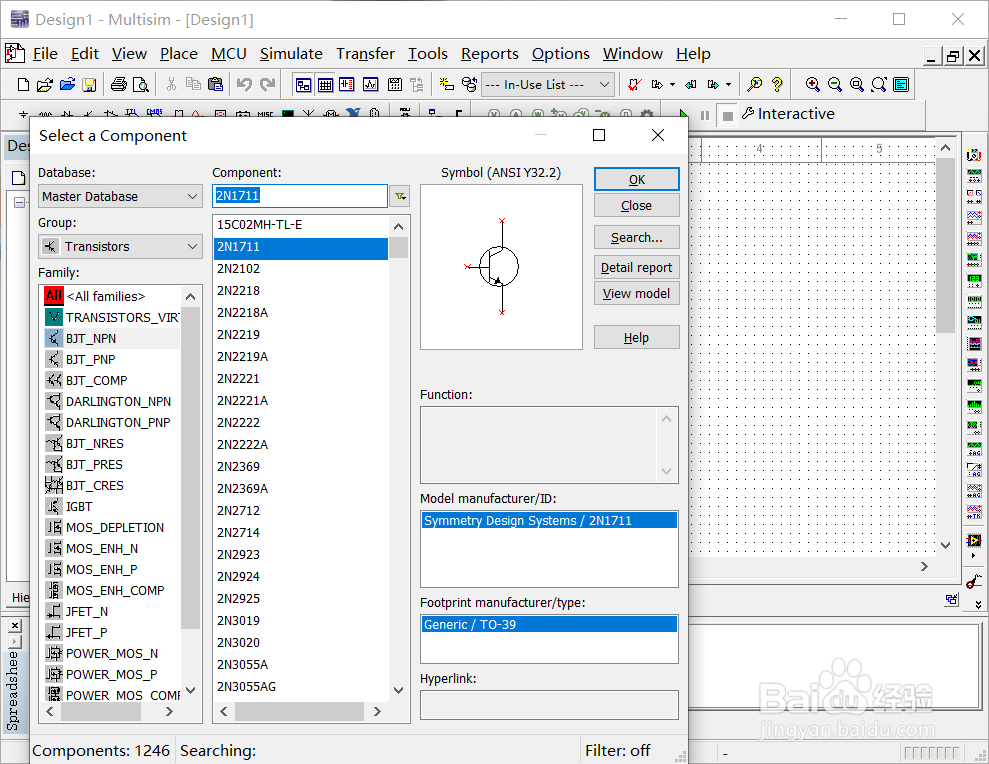This screenshot has height=764, width=989.
Task: Open the File menu
Action: point(45,54)
